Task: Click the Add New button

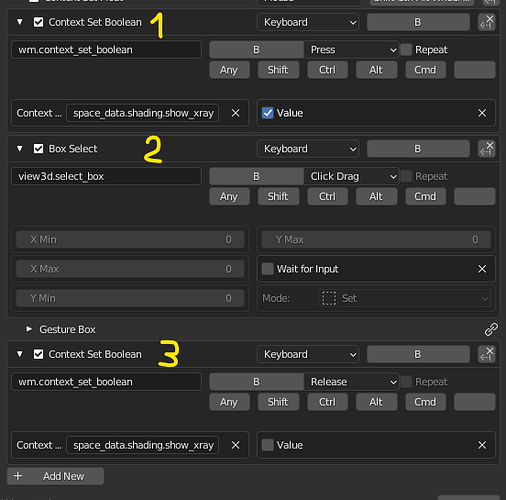Action: click(55, 476)
